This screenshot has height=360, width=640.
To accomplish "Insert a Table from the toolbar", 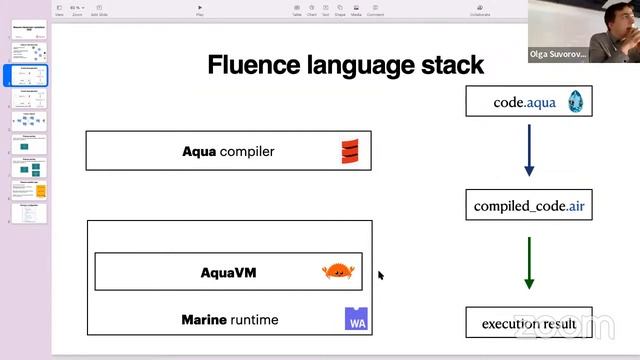I will click(297, 10).
